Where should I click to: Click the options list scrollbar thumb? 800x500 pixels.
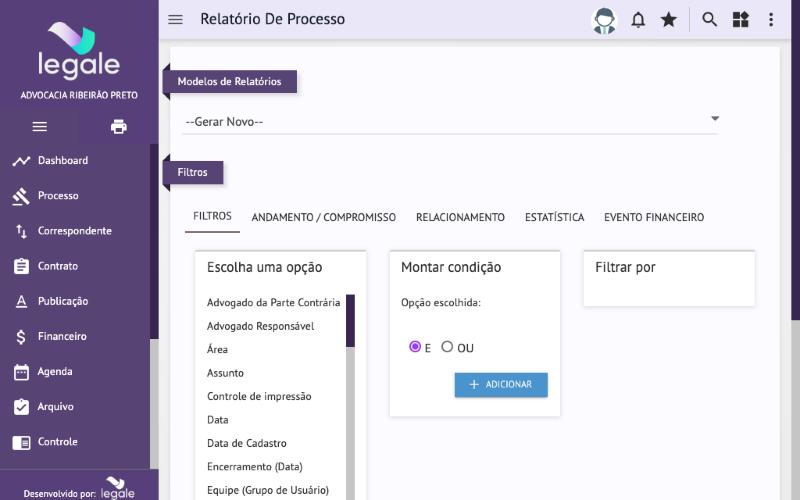point(351,321)
